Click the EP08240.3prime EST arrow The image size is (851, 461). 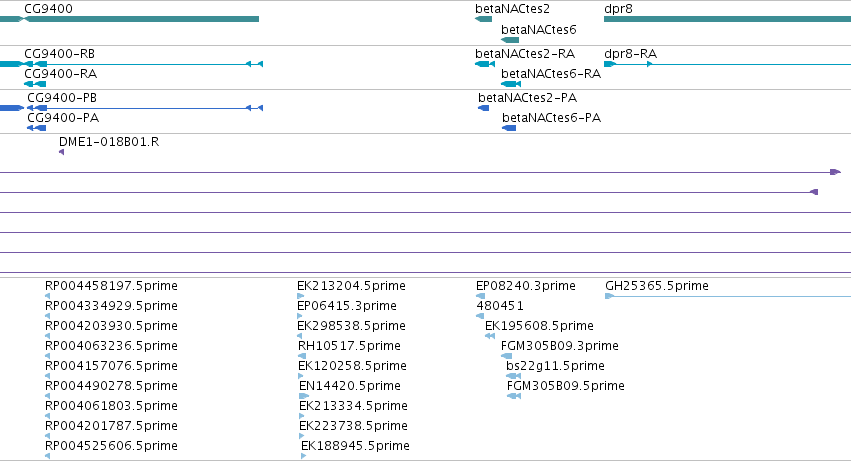pyautogui.click(x=480, y=296)
